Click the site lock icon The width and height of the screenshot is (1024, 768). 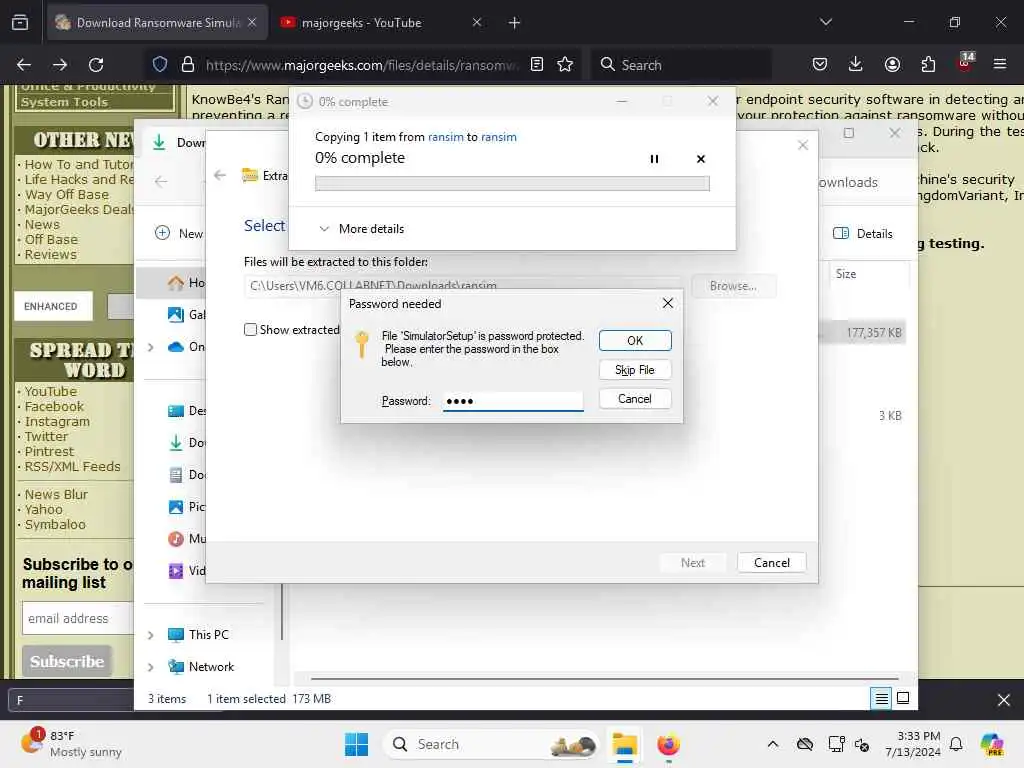(x=188, y=64)
